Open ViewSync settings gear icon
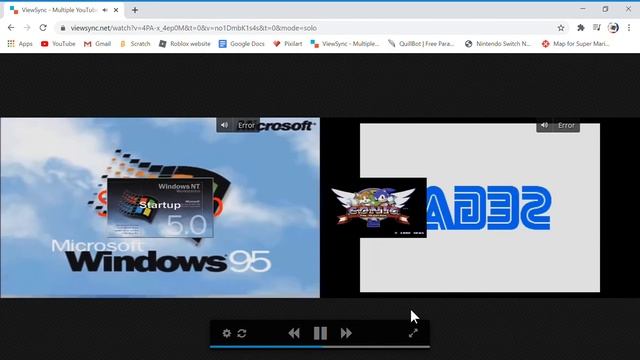 (x=227, y=333)
